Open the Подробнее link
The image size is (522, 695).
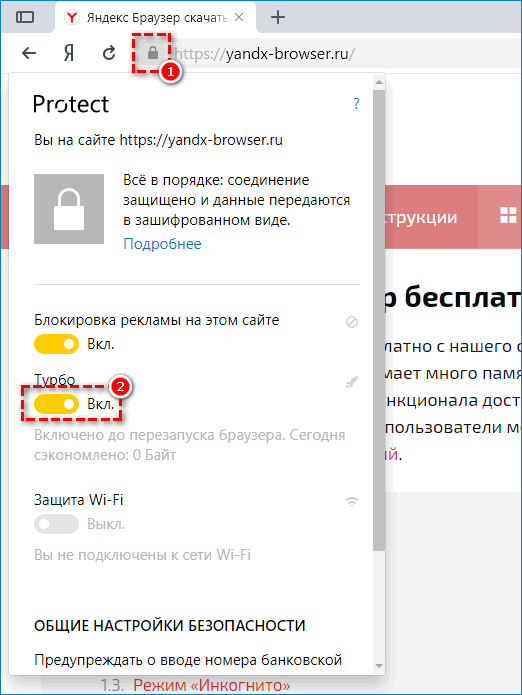[162, 244]
